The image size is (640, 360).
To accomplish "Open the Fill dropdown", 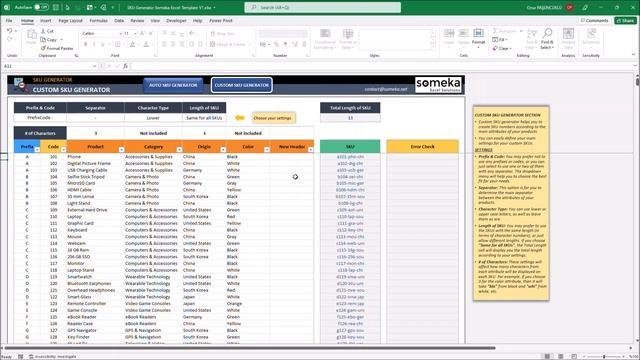I will (x=500, y=40).
